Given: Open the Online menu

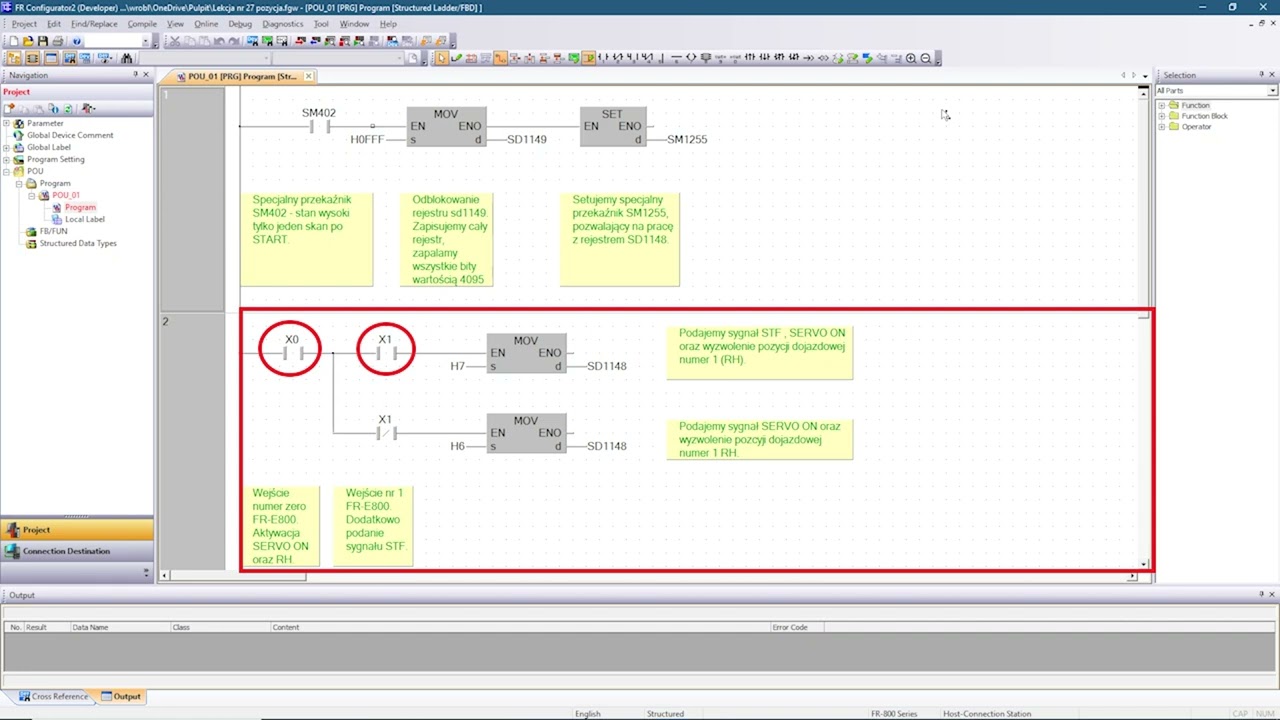Looking at the screenshot, I should pyautogui.click(x=206, y=23).
